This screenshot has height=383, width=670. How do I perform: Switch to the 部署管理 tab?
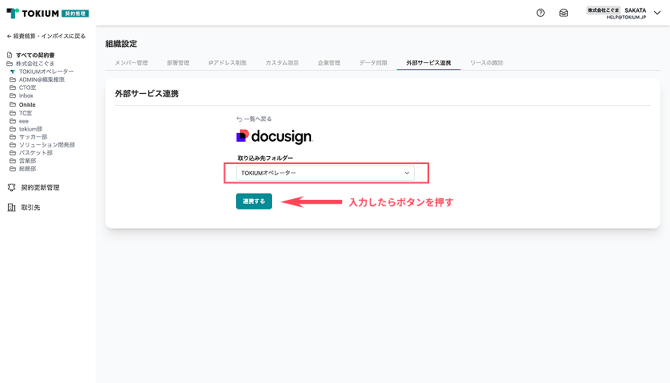178,63
